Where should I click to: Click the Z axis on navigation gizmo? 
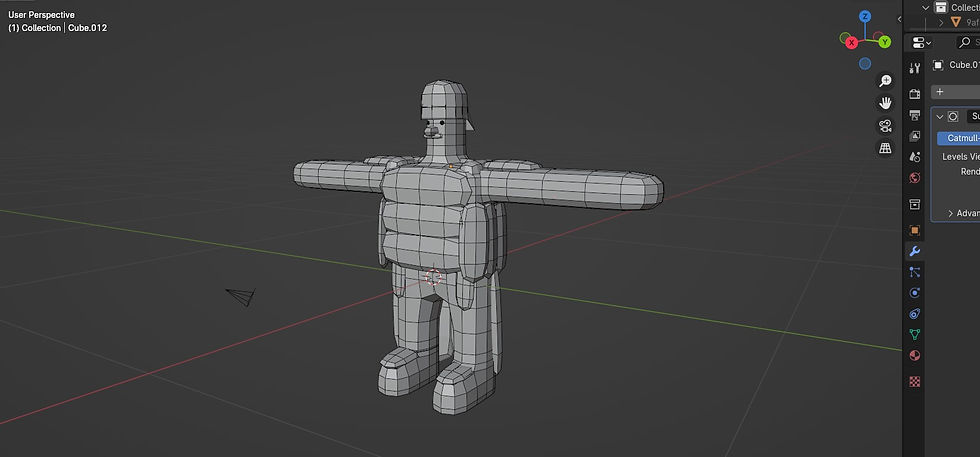pyautogui.click(x=865, y=17)
